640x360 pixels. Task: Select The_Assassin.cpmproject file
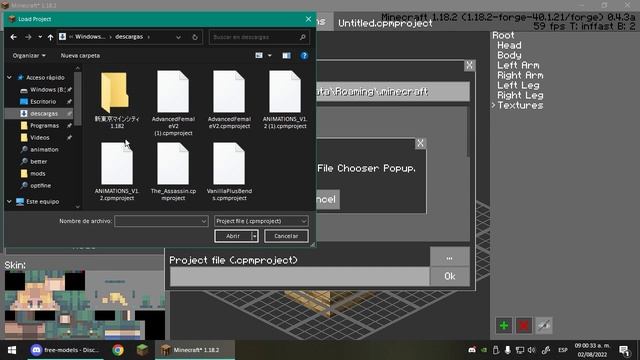pyautogui.click(x=173, y=172)
